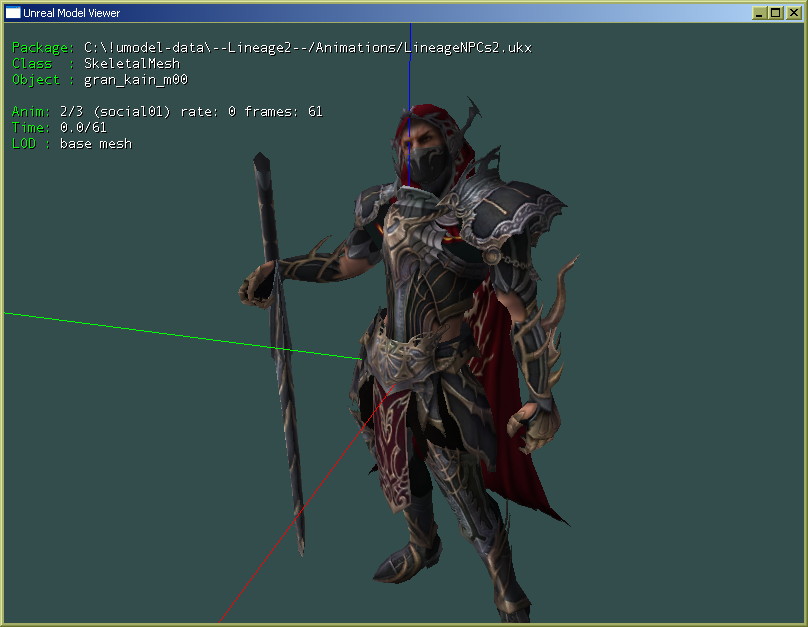Click the 'Class' label

[32, 63]
